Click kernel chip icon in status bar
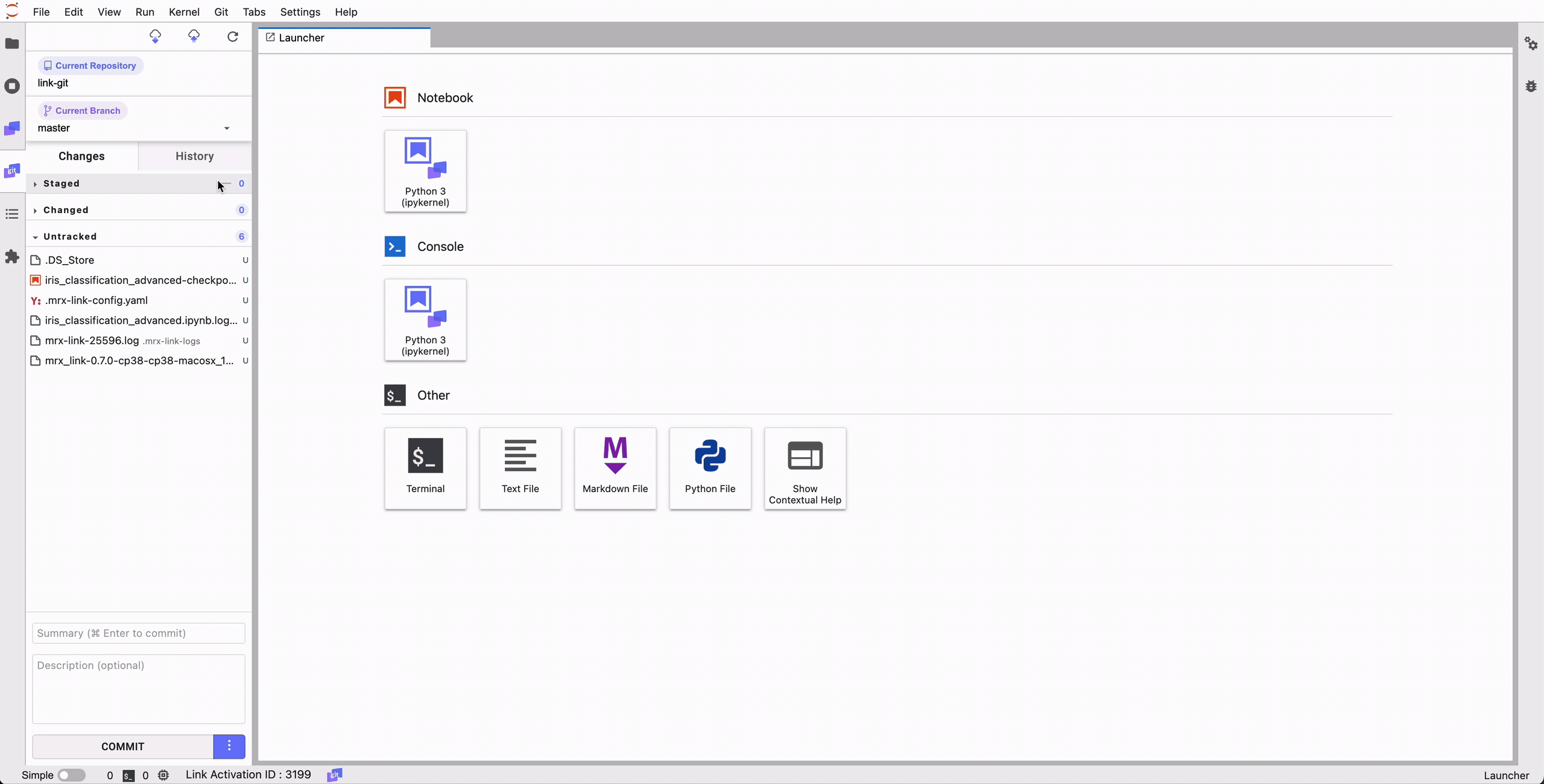The image size is (1544, 784). click(x=163, y=776)
